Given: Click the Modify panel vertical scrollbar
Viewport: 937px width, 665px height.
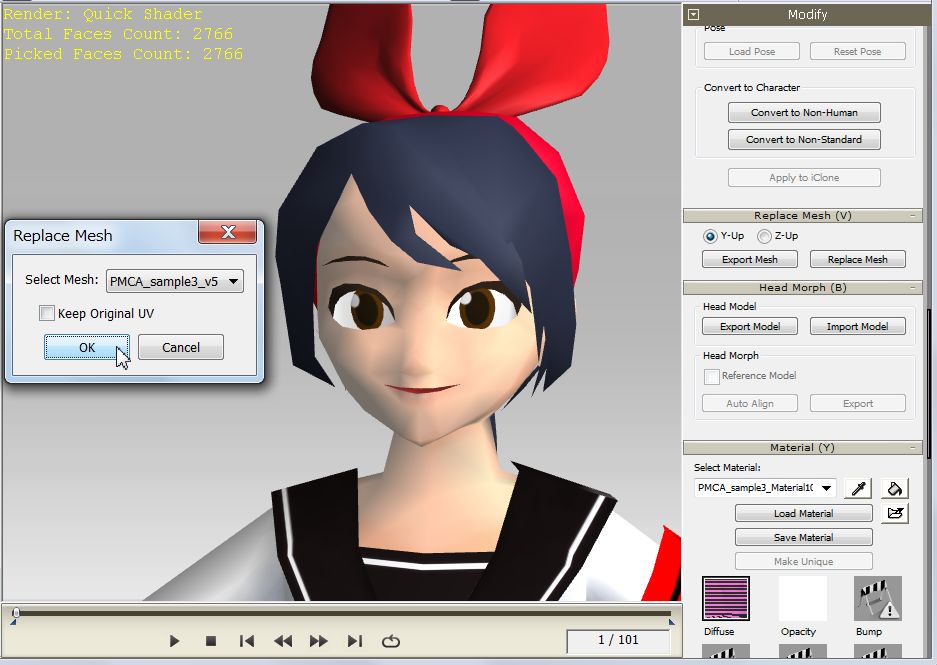Looking at the screenshot, I should click(928, 382).
